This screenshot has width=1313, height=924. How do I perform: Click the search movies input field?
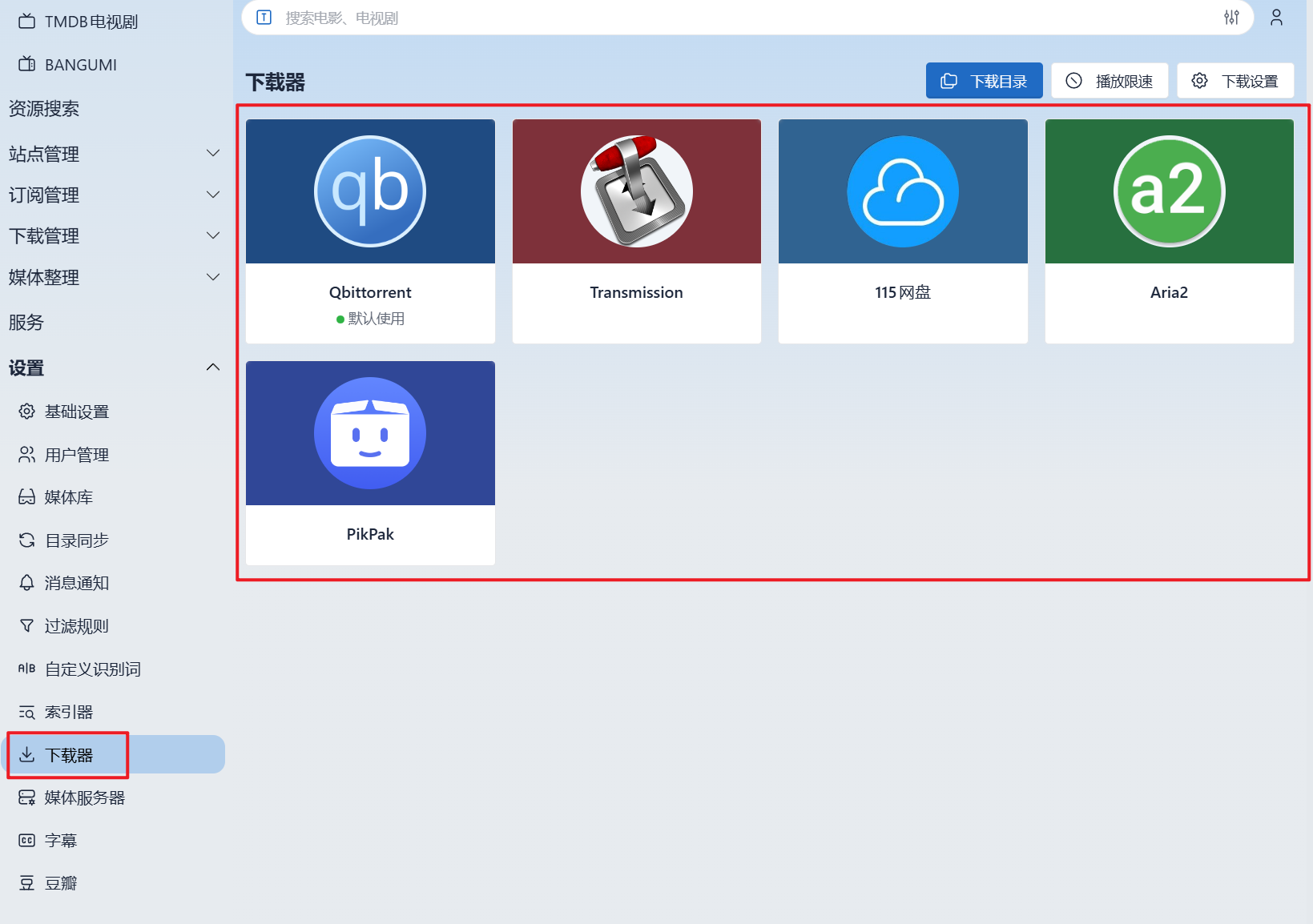(x=745, y=17)
